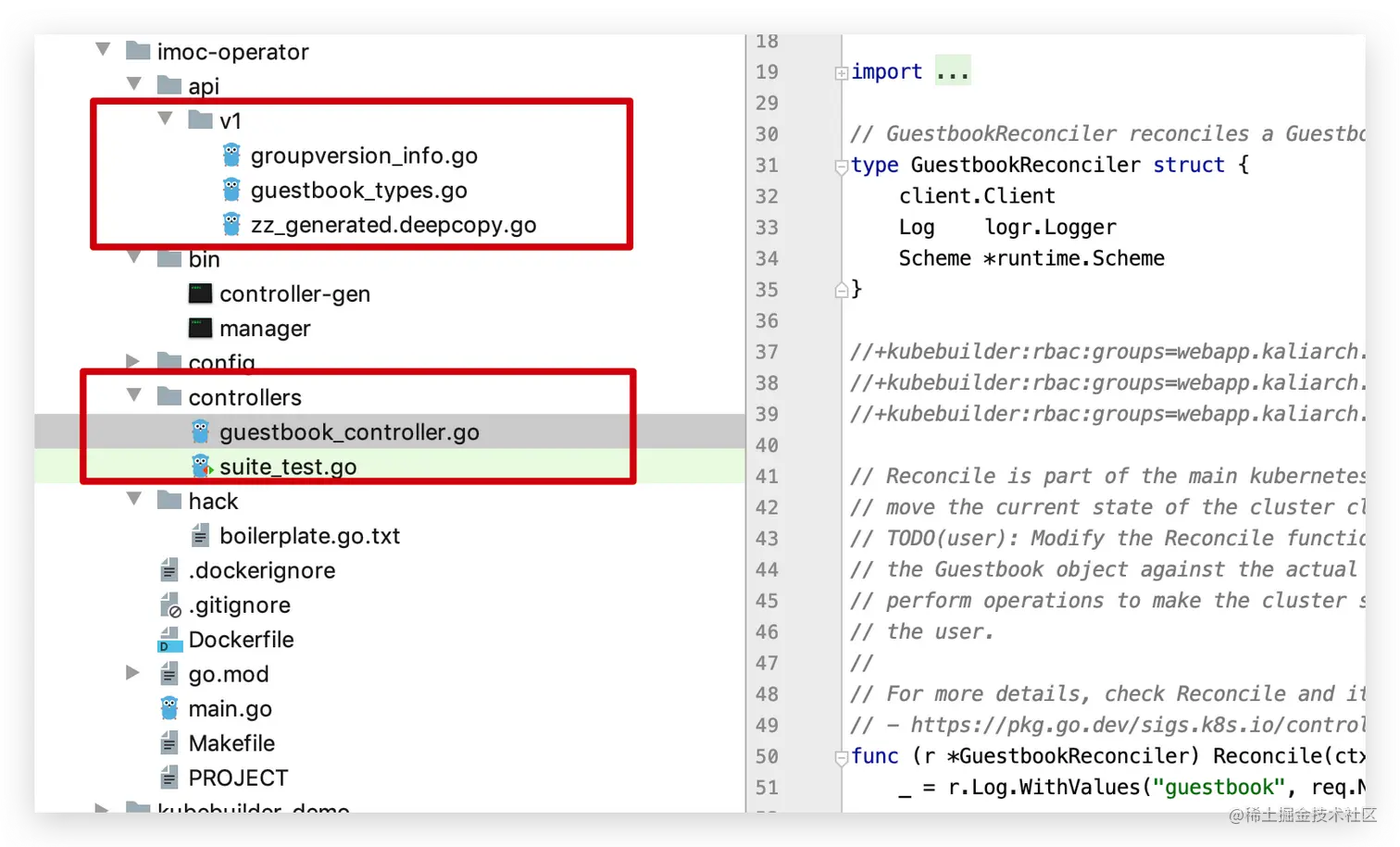
Task: Click the test gopher icon of suite_test.go
Action: point(201,466)
